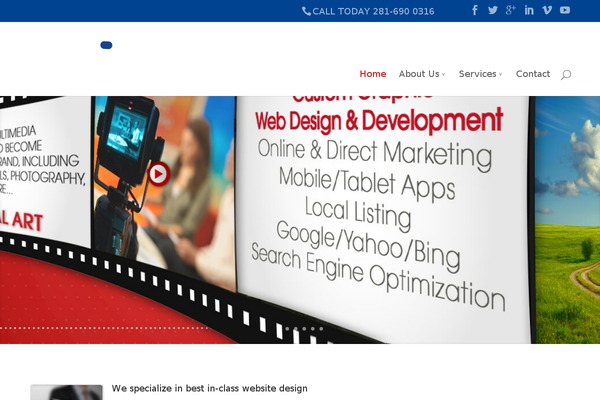Call today 281-690 0316 link
Screen dimensions: 600x400
click(x=373, y=11)
